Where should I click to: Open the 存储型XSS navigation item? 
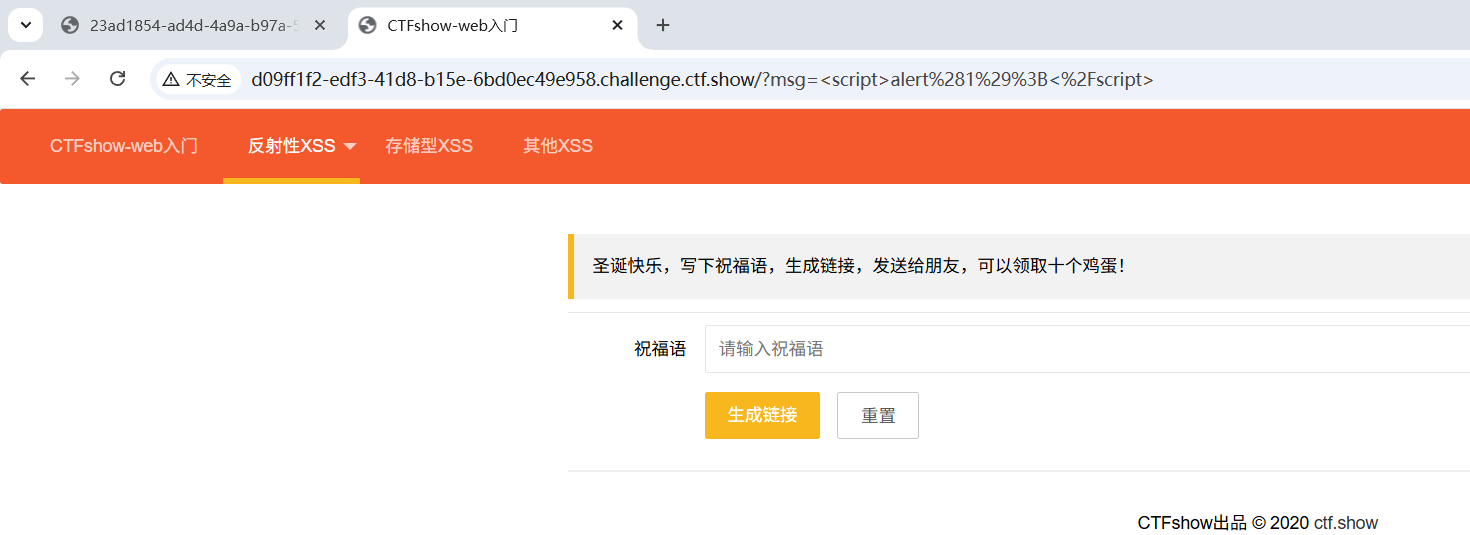[x=429, y=146]
